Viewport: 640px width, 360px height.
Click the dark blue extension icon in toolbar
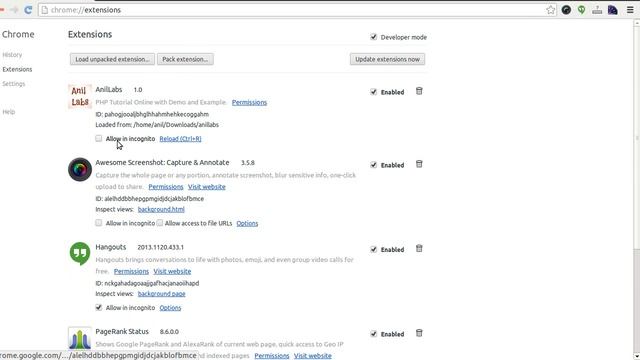[613, 10]
